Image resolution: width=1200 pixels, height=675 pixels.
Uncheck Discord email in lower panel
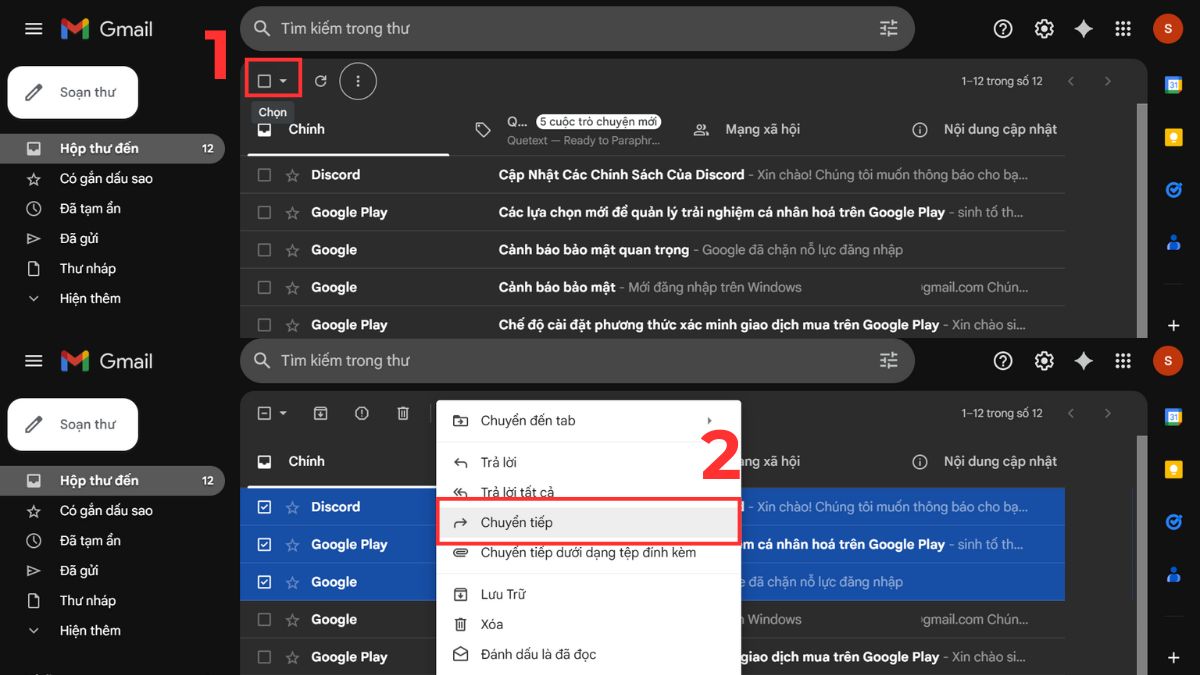point(264,507)
